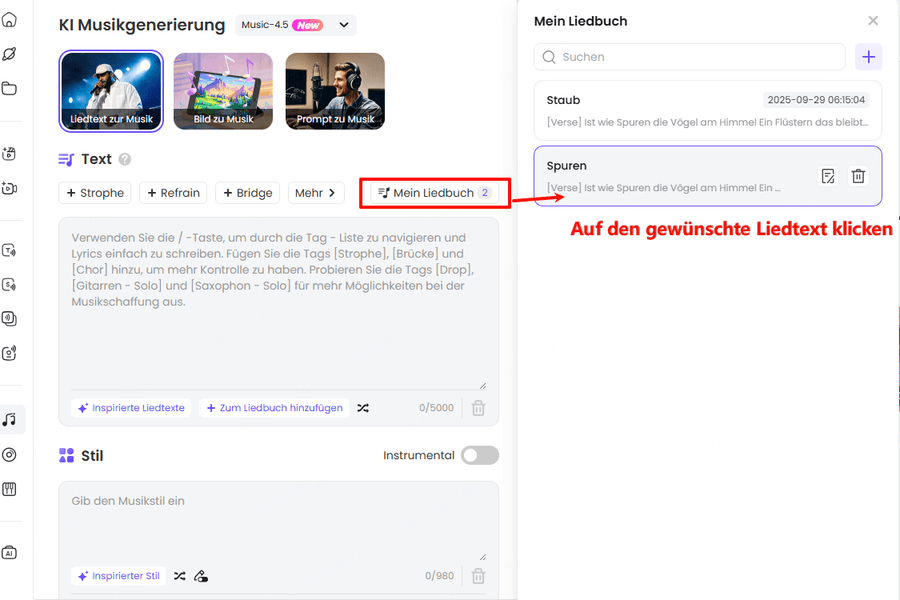Shuffle the music style with random icon
900x600 pixels.
coord(180,576)
